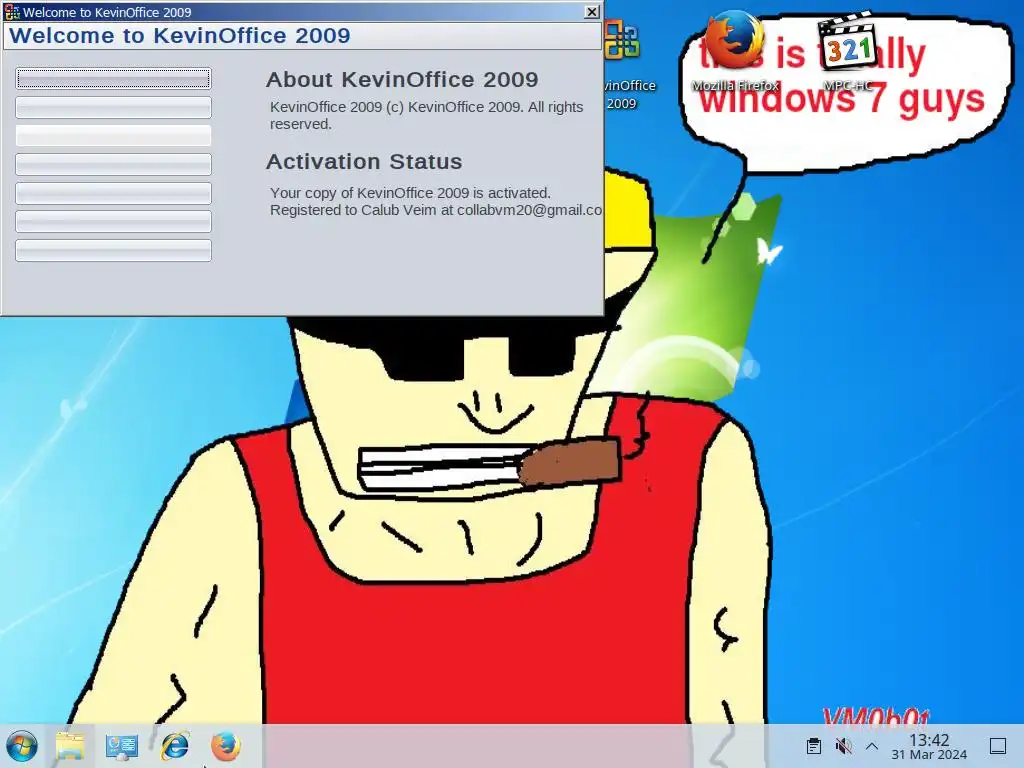Click the large 'Welcome to KevinOffice 2009' banner
Image resolution: width=1024 pixels, height=768 pixels.
(x=180, y=35)
